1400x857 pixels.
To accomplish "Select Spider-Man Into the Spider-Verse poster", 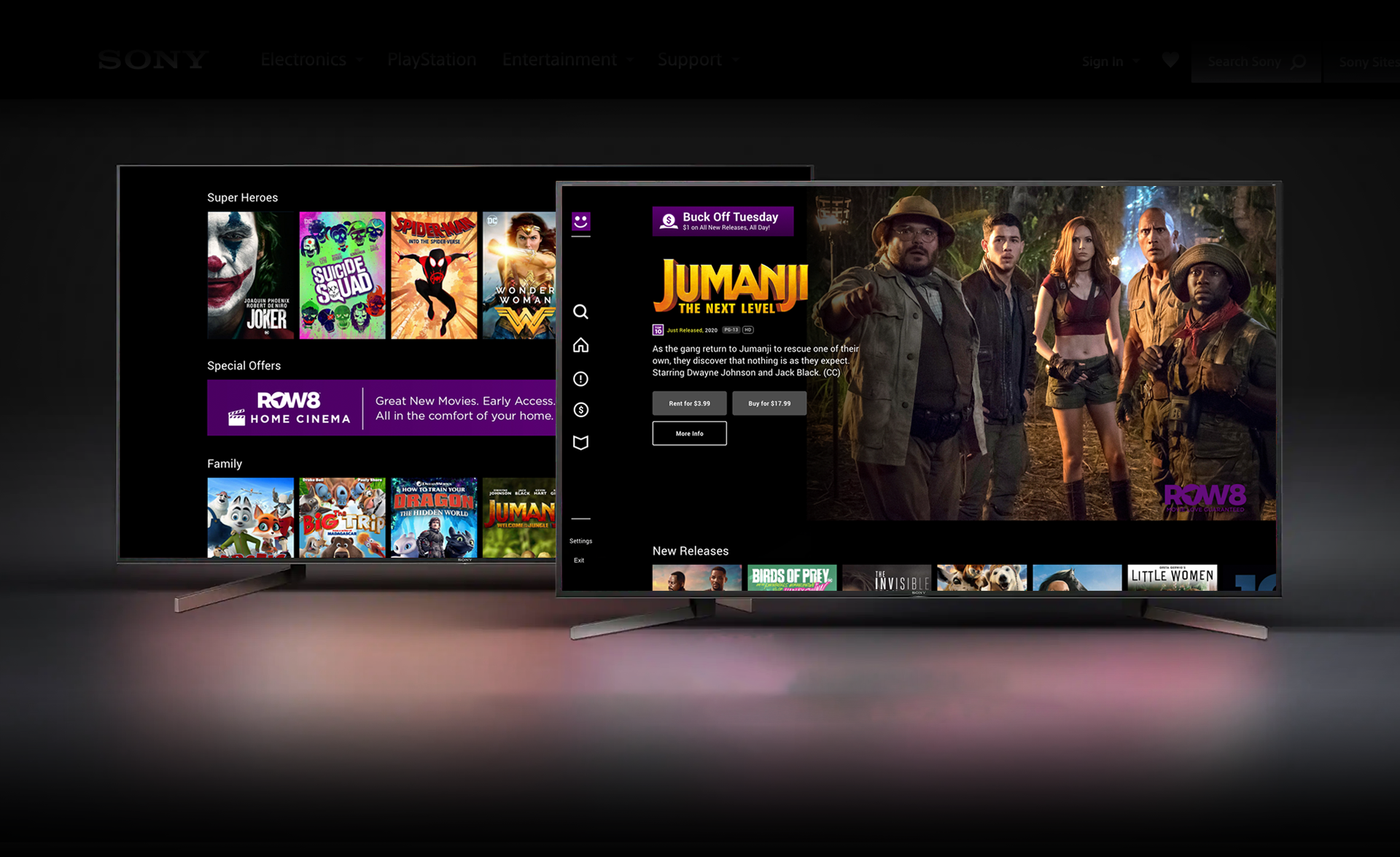I will point(434,275).
